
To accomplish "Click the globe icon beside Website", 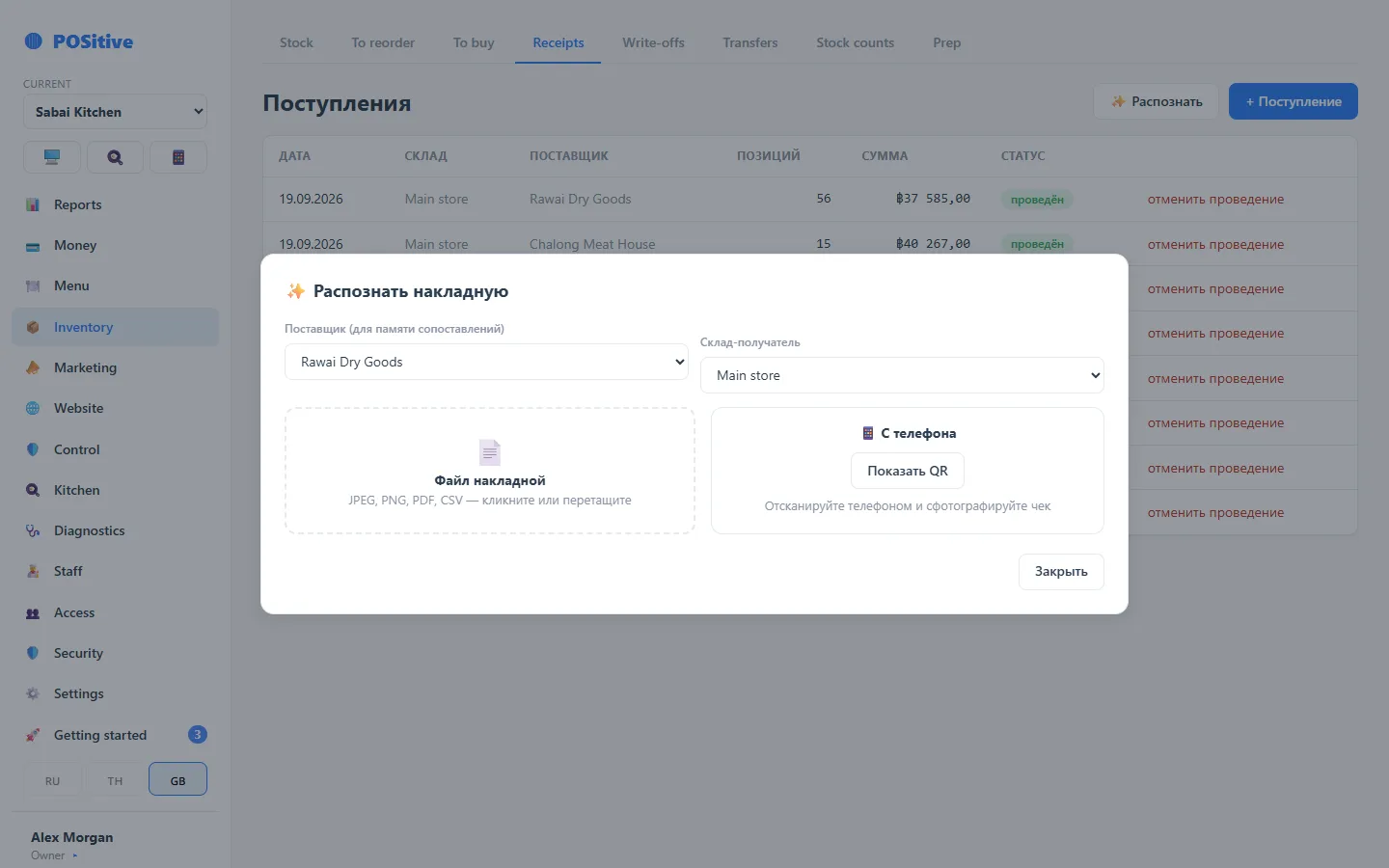I will point(33,409).
